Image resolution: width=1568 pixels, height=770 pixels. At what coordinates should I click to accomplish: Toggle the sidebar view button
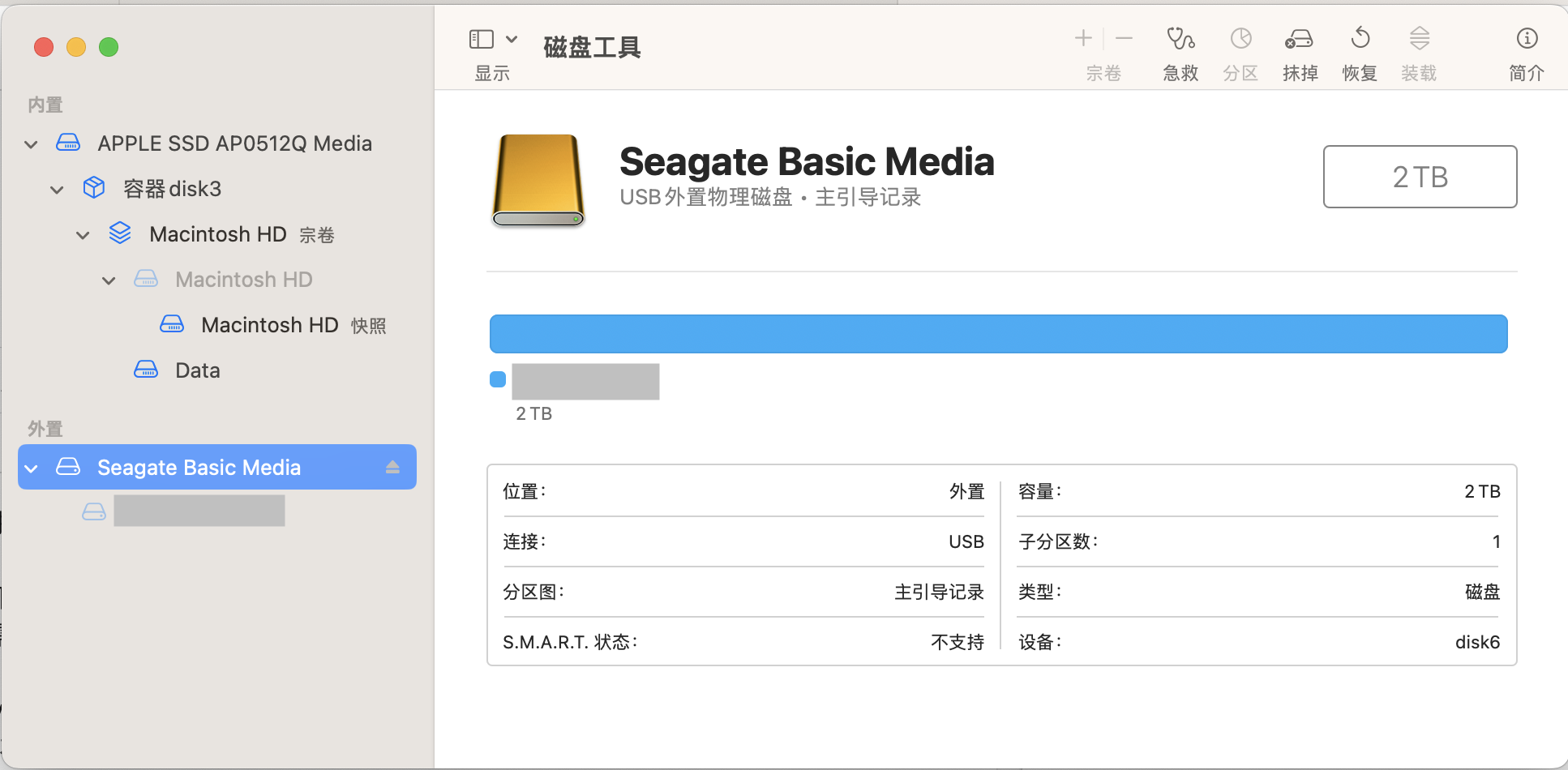(x=482, y=39)
